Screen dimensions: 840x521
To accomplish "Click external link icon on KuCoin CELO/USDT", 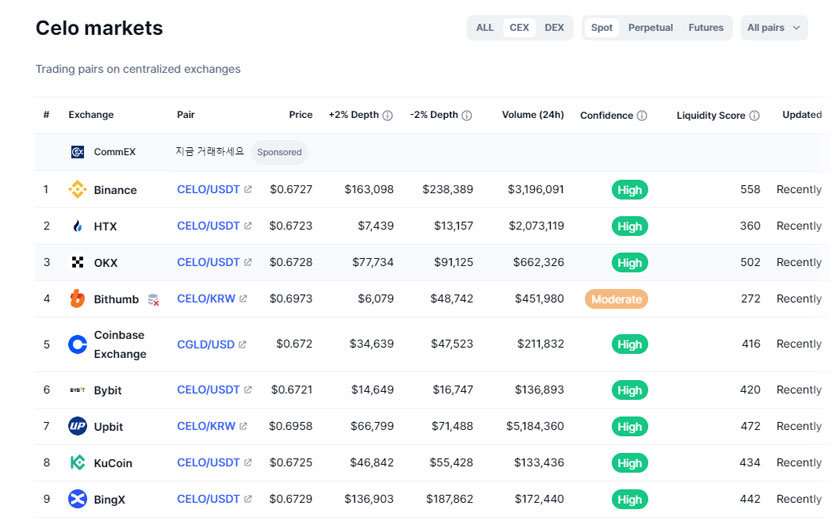I will point(248,462).
